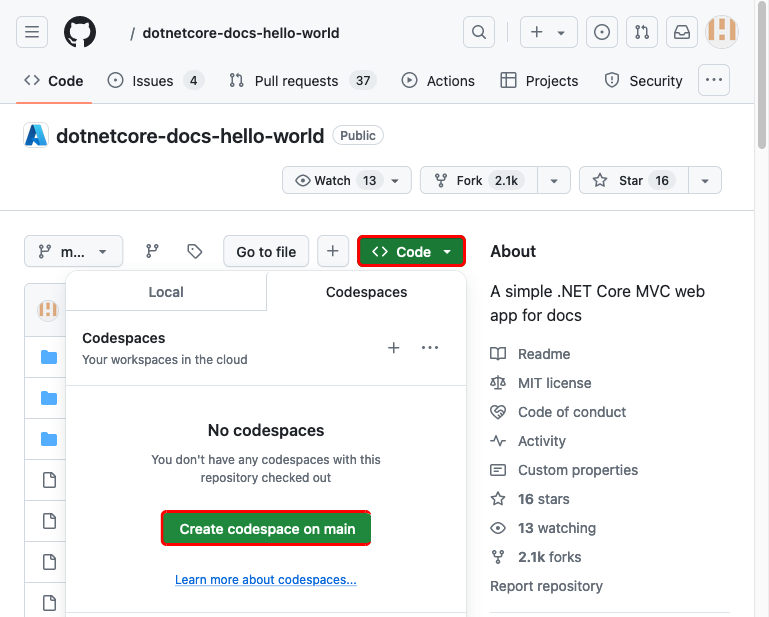Toggle Watch for repository notifications

[x=346, y=180]
